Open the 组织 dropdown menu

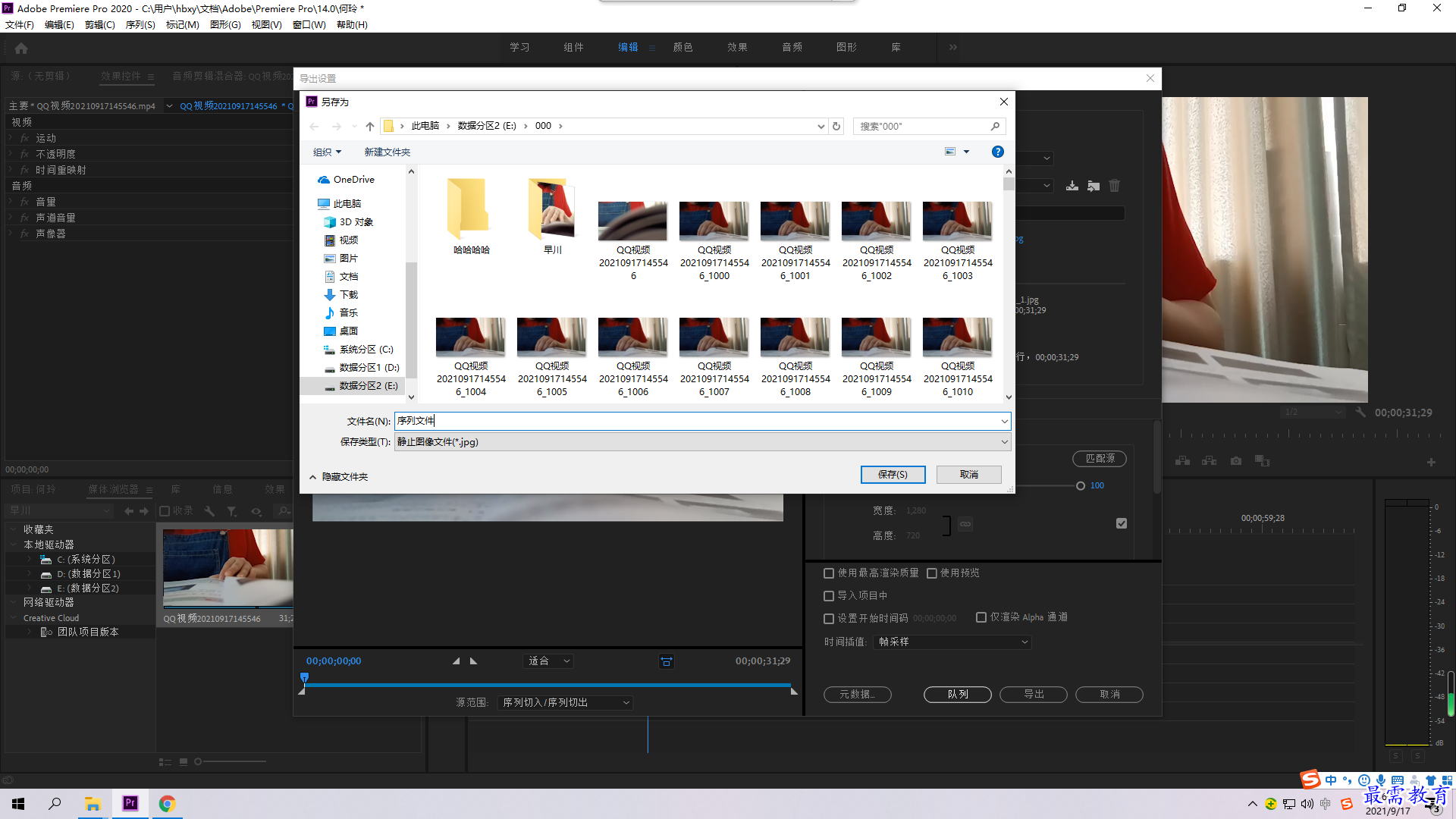327,152
